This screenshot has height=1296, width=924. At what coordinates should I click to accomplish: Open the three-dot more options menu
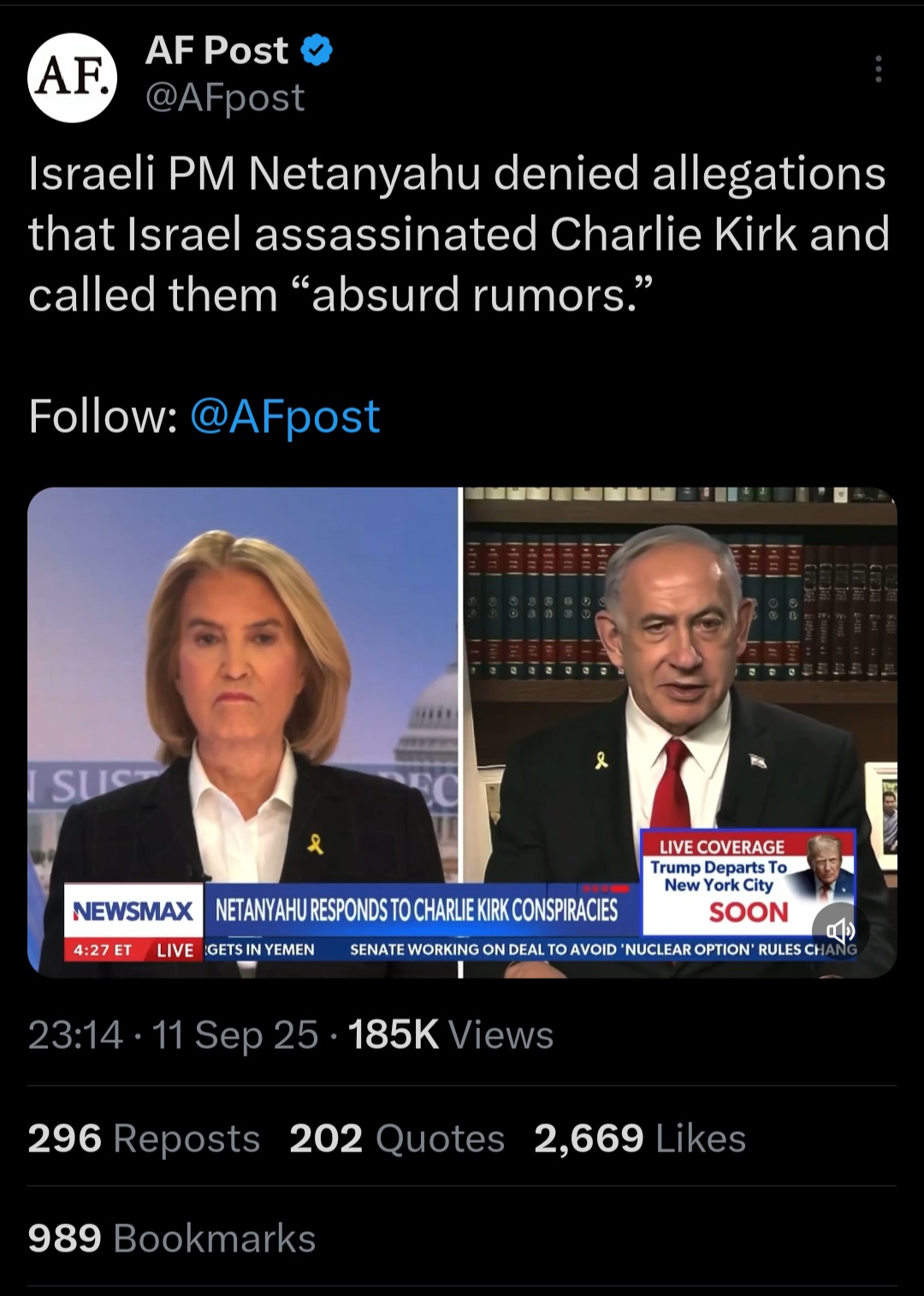tap(878, 69)
